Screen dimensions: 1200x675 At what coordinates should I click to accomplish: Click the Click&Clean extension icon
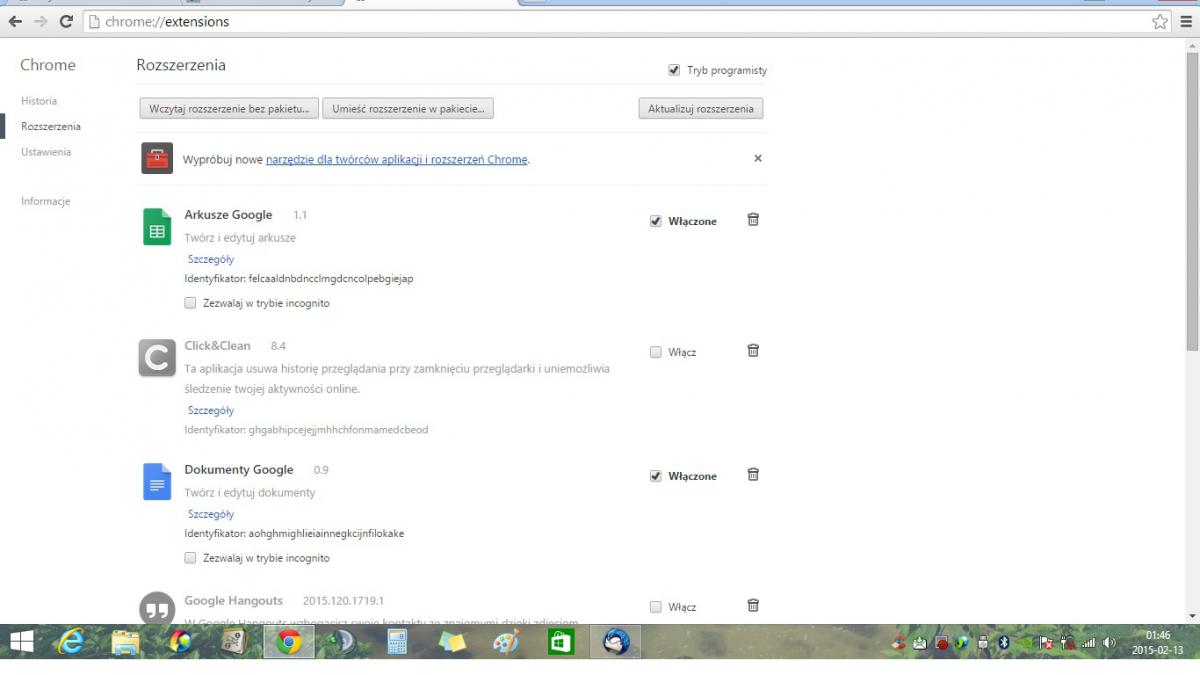coord(157,358)
